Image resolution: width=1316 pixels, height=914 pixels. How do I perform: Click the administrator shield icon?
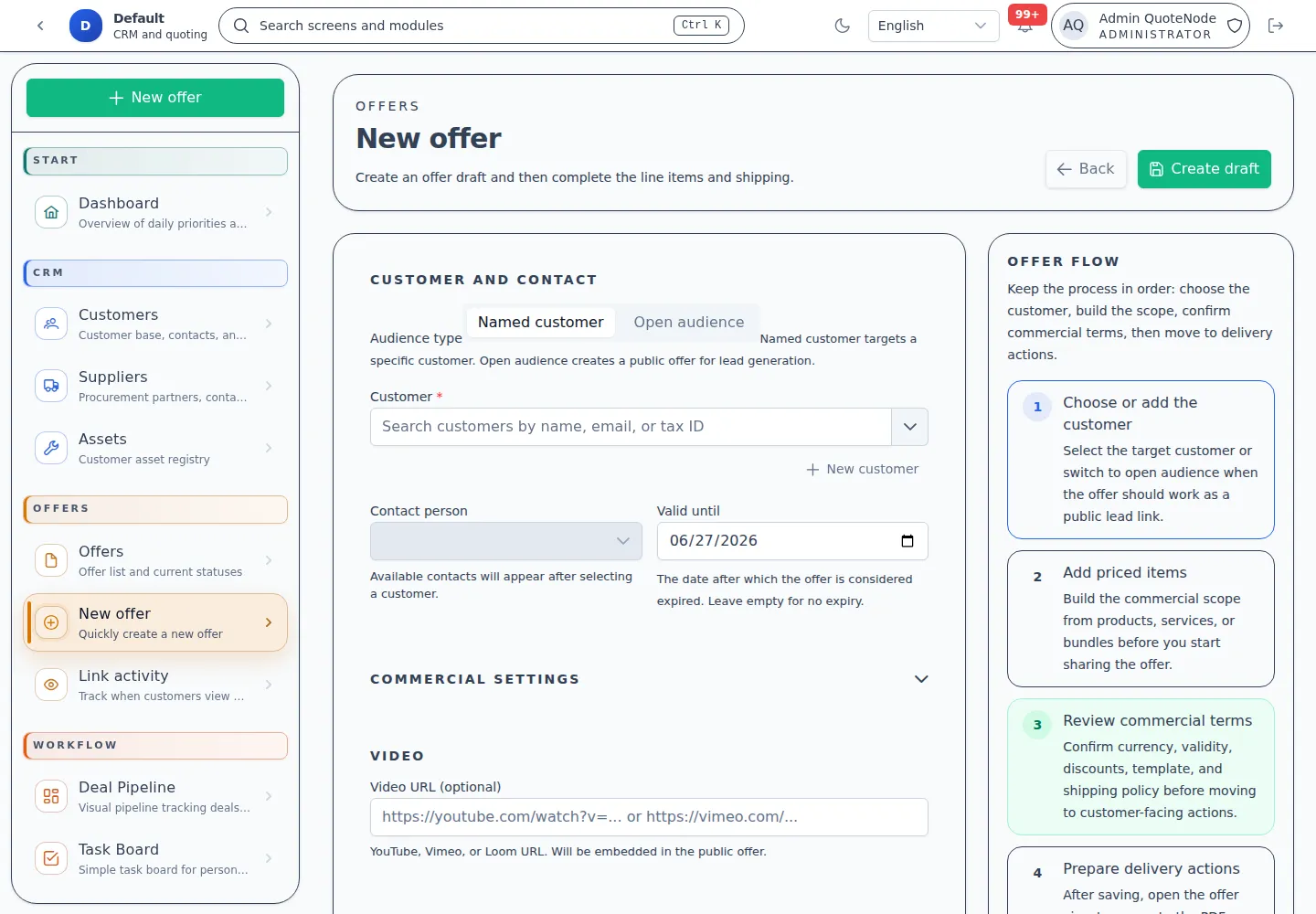1235,26
